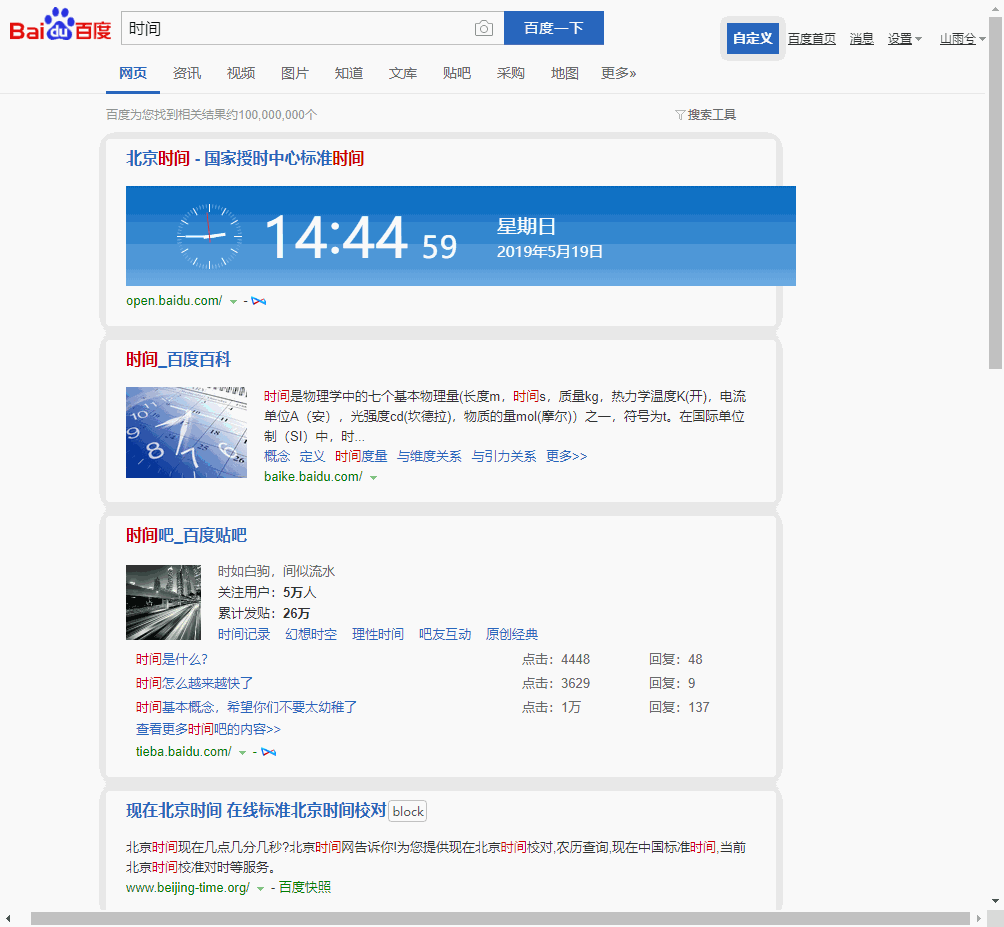
Task: Open the 时间度量 sublink
Action: (x=361, y=456)
